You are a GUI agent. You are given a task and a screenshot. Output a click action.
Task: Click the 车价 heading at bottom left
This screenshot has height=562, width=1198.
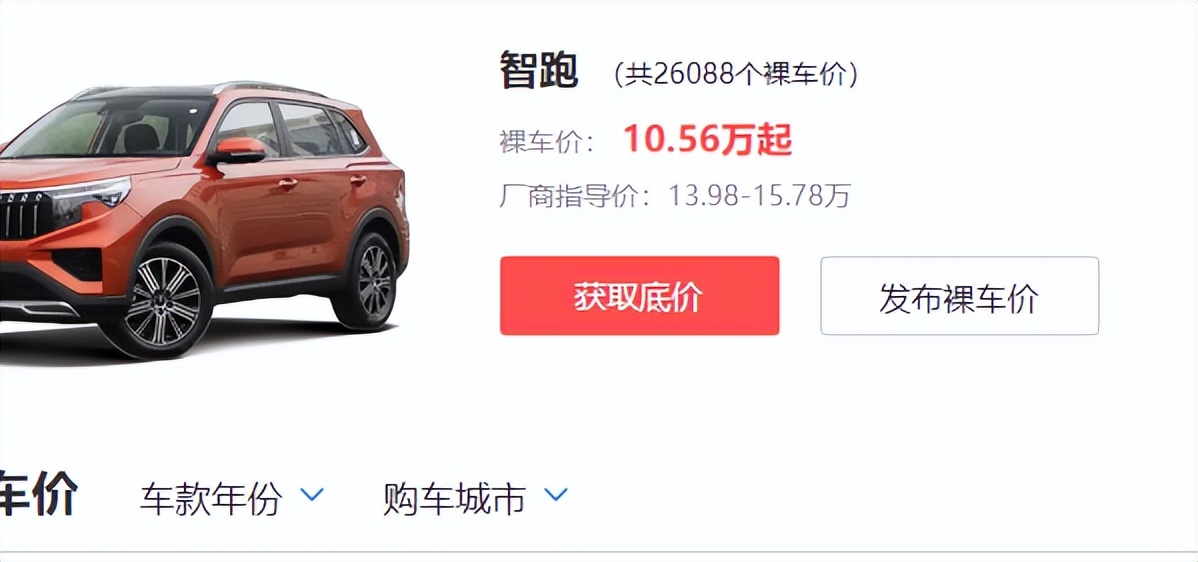click(38, 495)
